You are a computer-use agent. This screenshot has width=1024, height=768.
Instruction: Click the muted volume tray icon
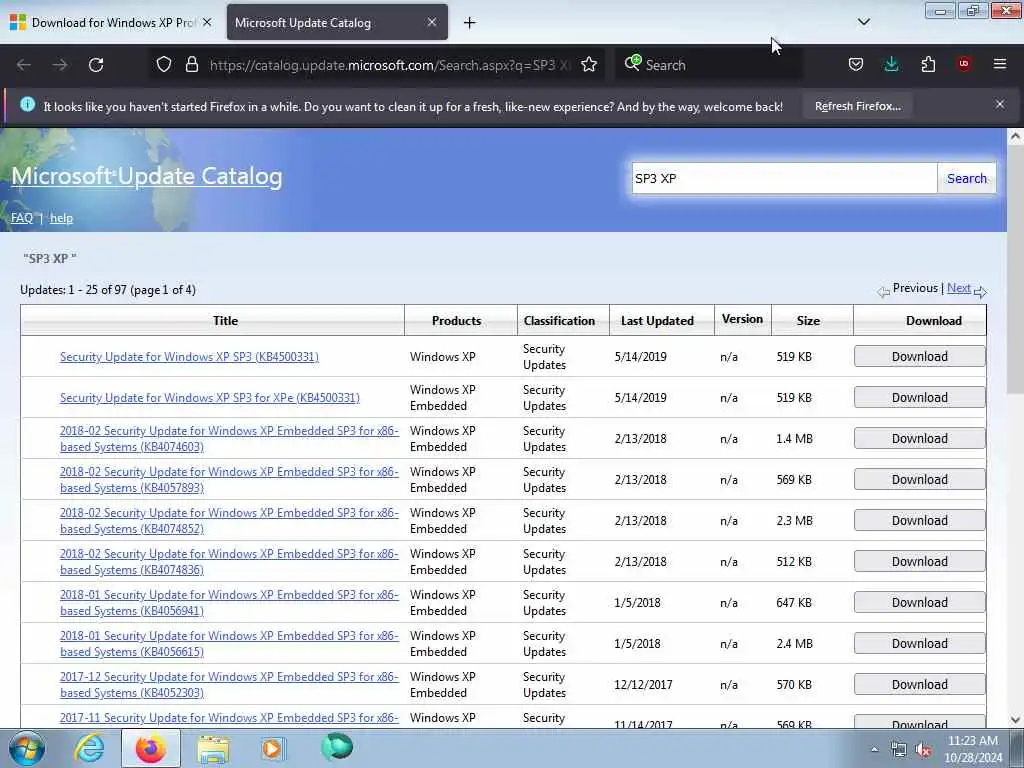923,750
